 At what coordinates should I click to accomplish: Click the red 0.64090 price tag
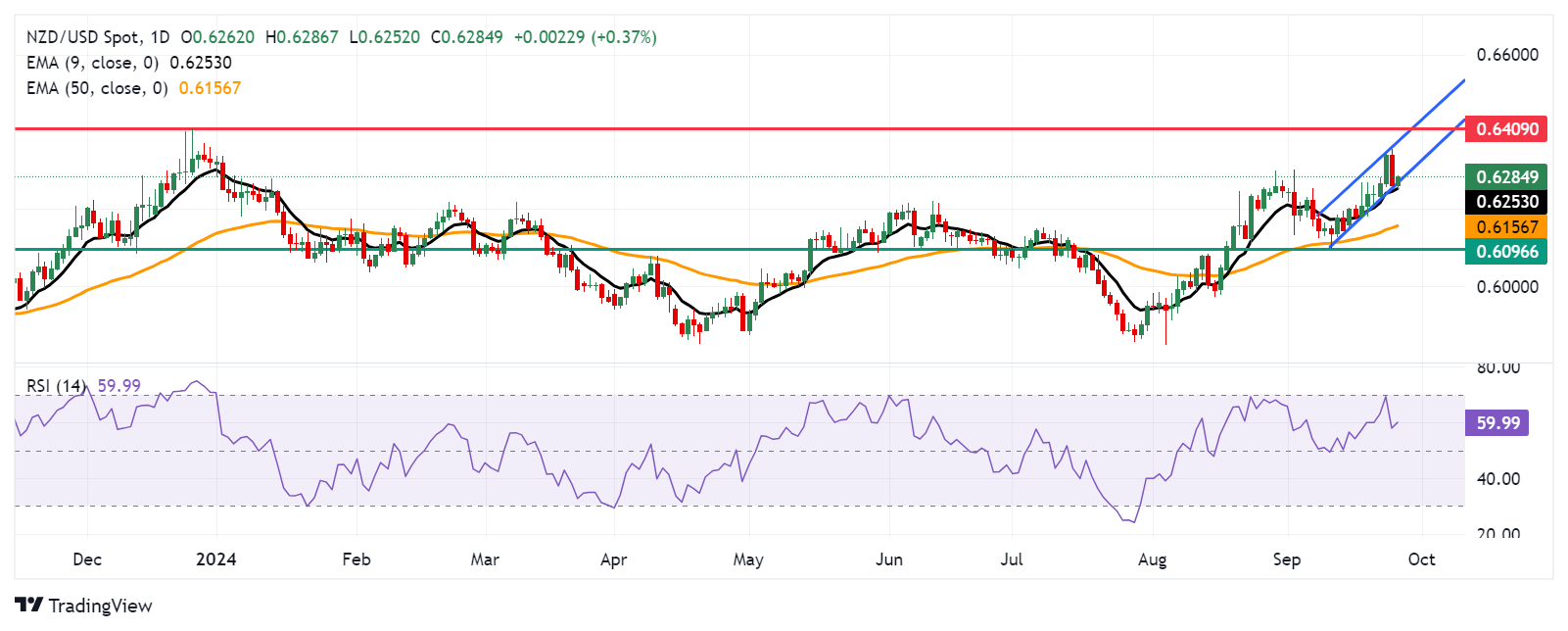pyautogui.click(x=1506, y=129)
